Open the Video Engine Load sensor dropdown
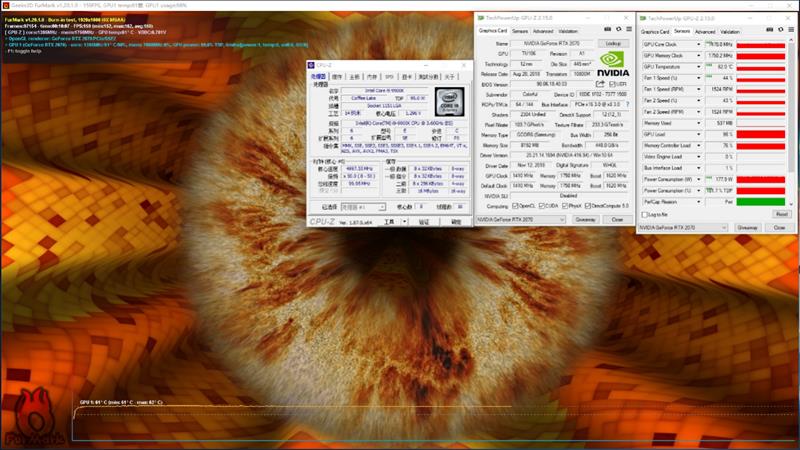The image size is (800, 450). tap(698, 157)
